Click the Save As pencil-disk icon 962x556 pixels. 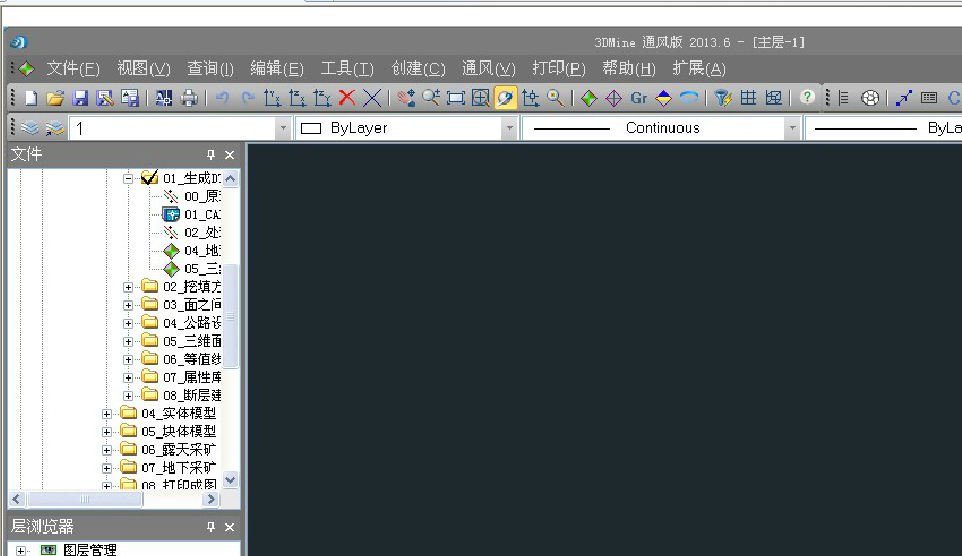coord(105,98)
